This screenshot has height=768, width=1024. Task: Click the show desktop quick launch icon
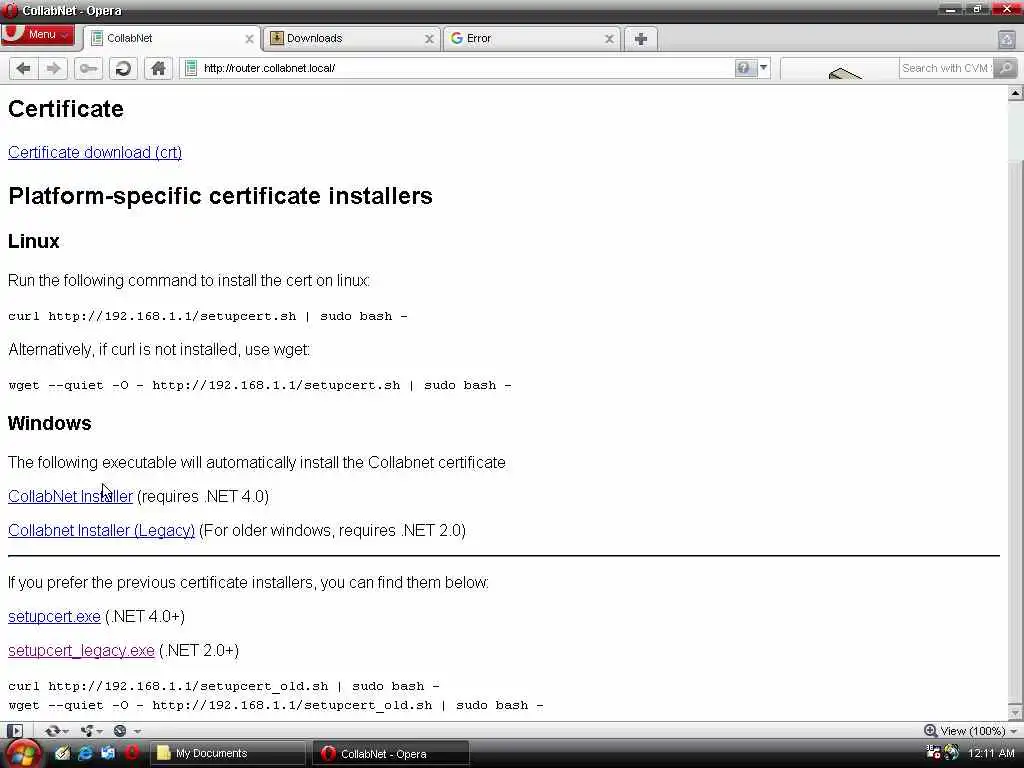click(108, 753)
